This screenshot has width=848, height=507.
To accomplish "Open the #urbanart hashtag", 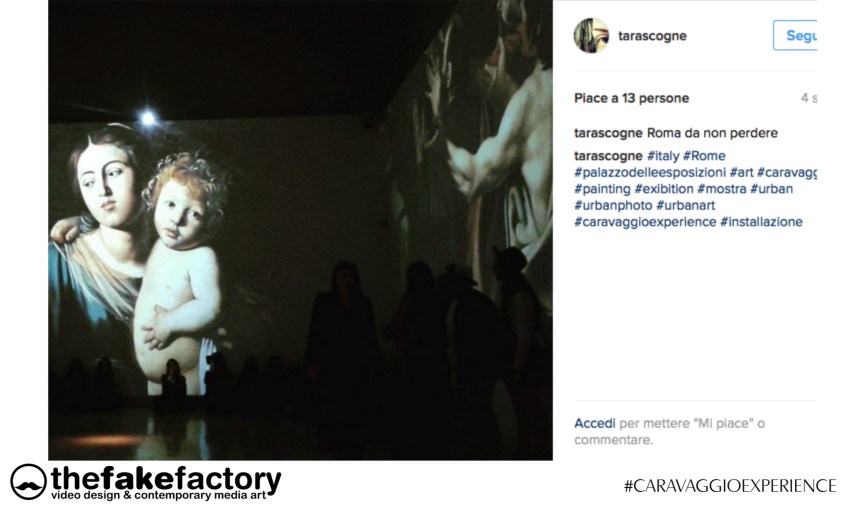I will 686,206.
